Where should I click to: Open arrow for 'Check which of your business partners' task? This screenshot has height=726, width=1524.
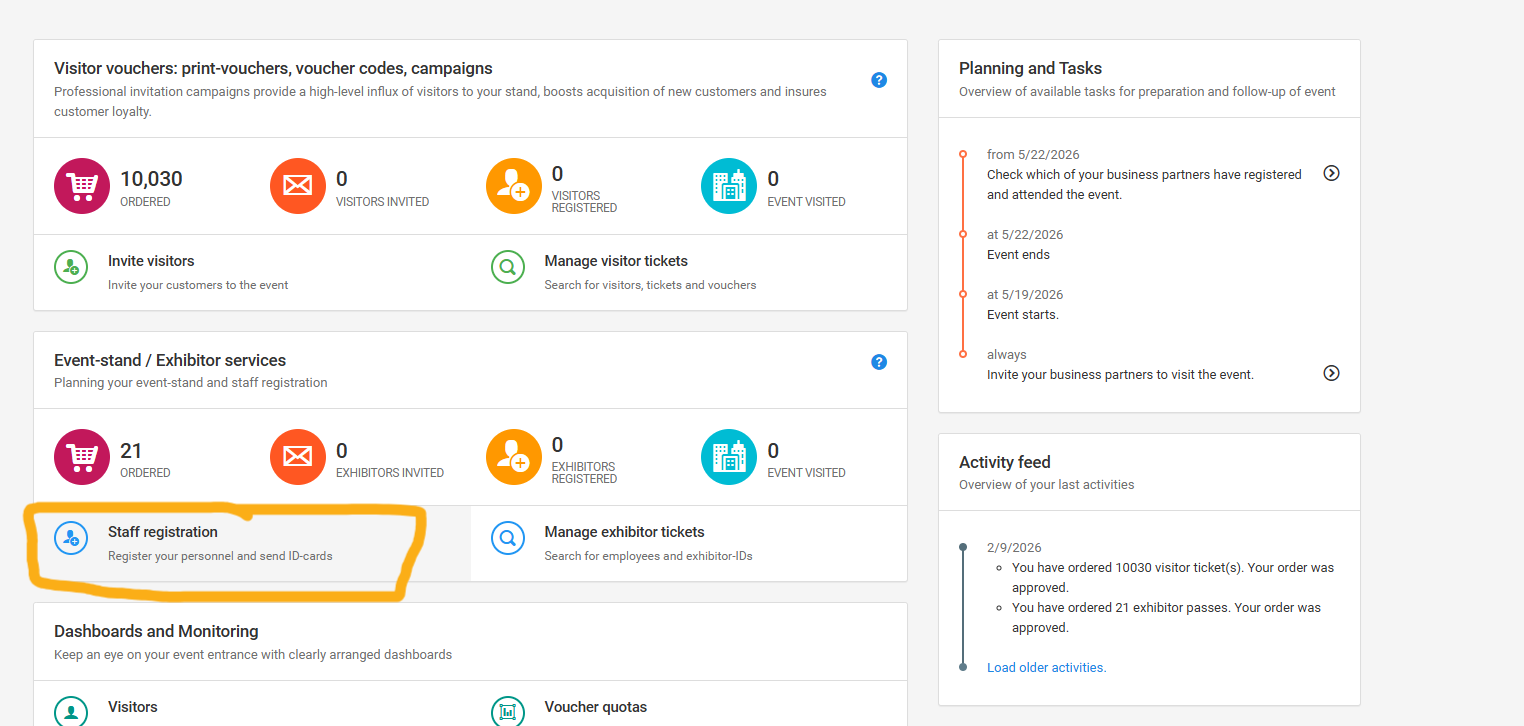tap(1331, 173)
